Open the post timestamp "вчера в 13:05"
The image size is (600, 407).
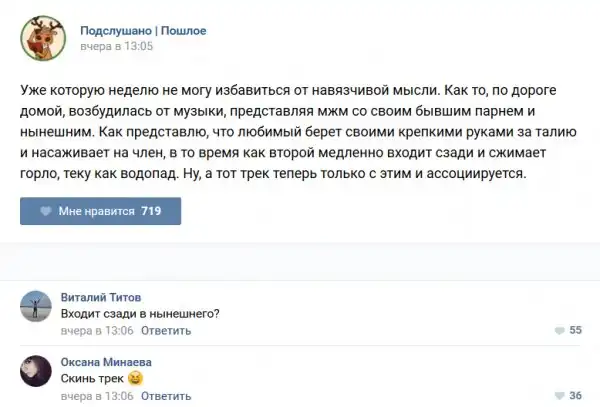click(x=115, y=46)
